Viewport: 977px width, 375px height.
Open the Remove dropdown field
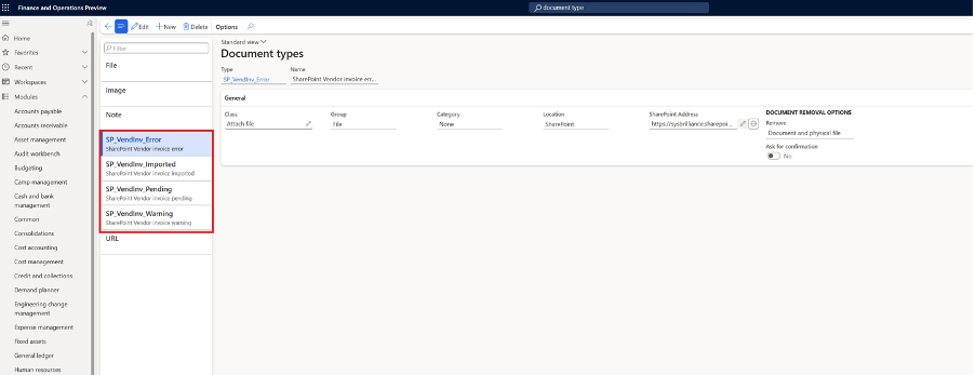point(809,133)
